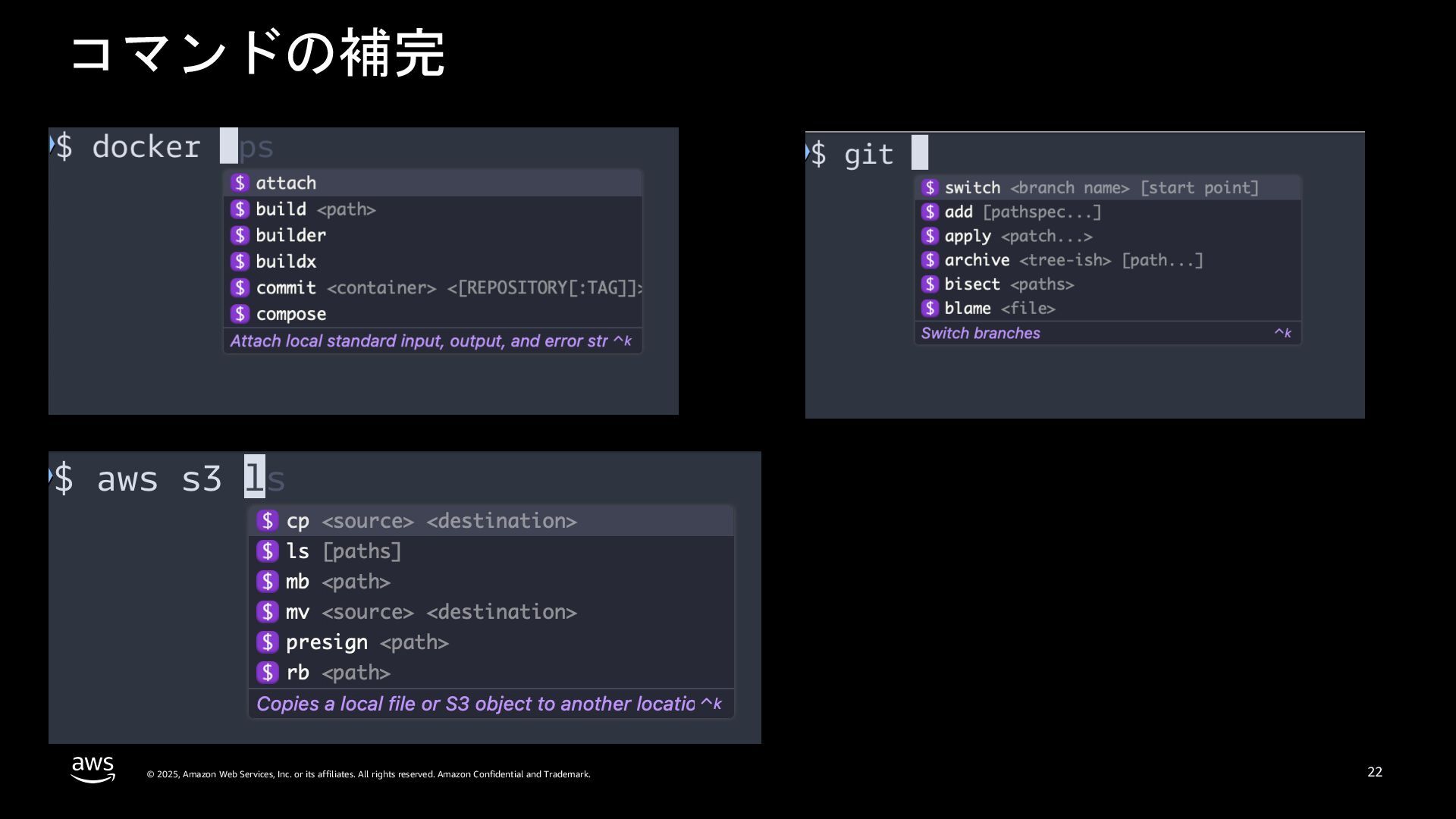
Task: Click the ^k hint in git popup
Action: click(x=1282, y=333)
